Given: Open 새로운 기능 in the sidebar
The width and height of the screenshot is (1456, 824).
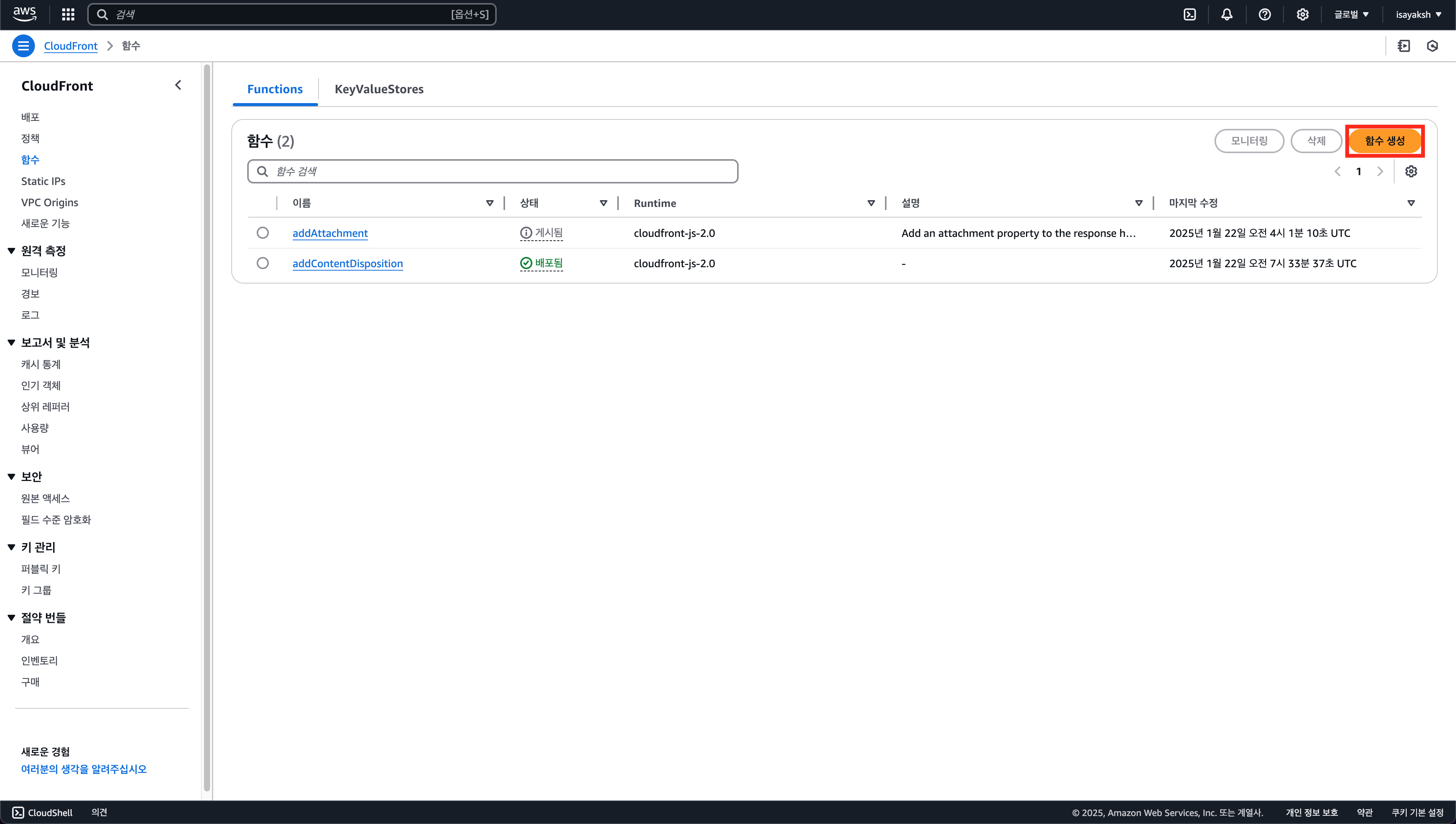Looking at the screenshot, I should (45, 224).
